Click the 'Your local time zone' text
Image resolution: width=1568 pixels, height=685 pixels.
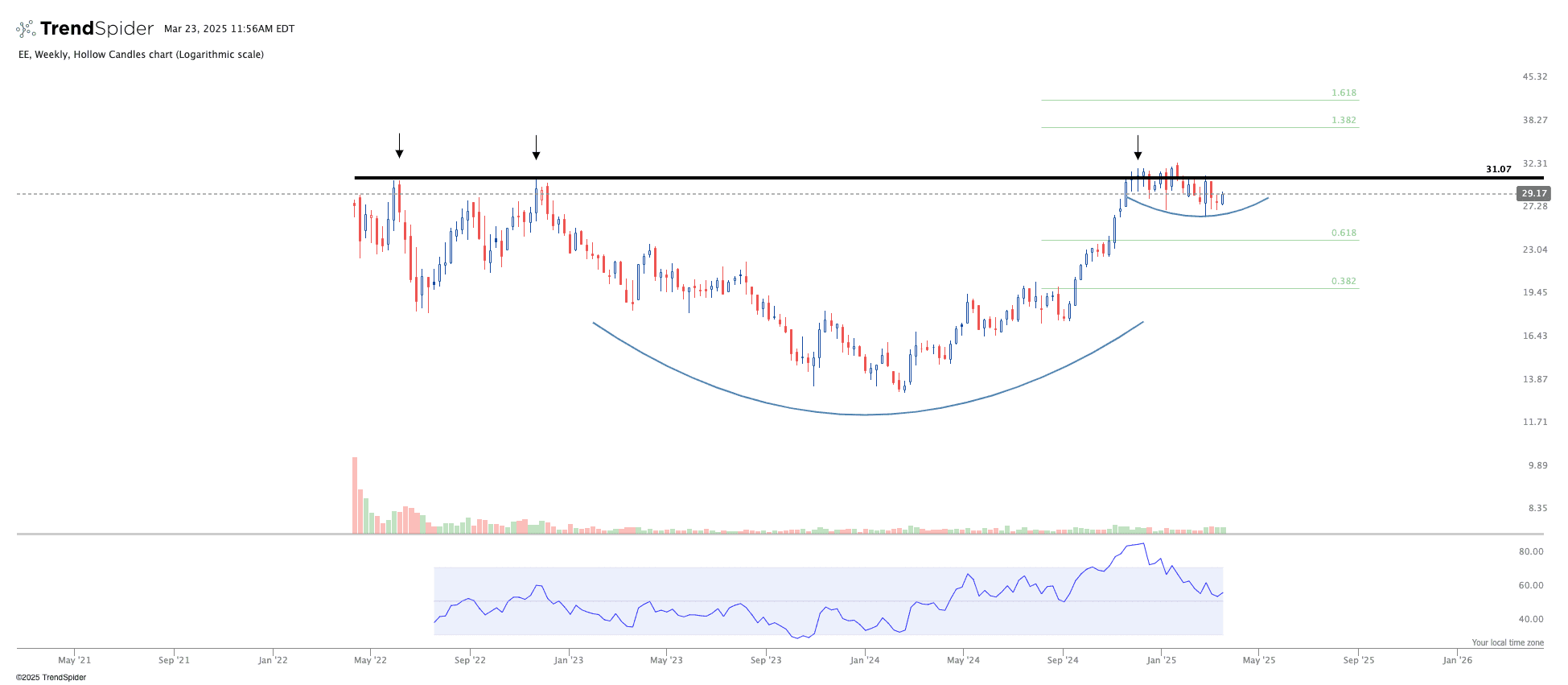[x=1508, y=642]
